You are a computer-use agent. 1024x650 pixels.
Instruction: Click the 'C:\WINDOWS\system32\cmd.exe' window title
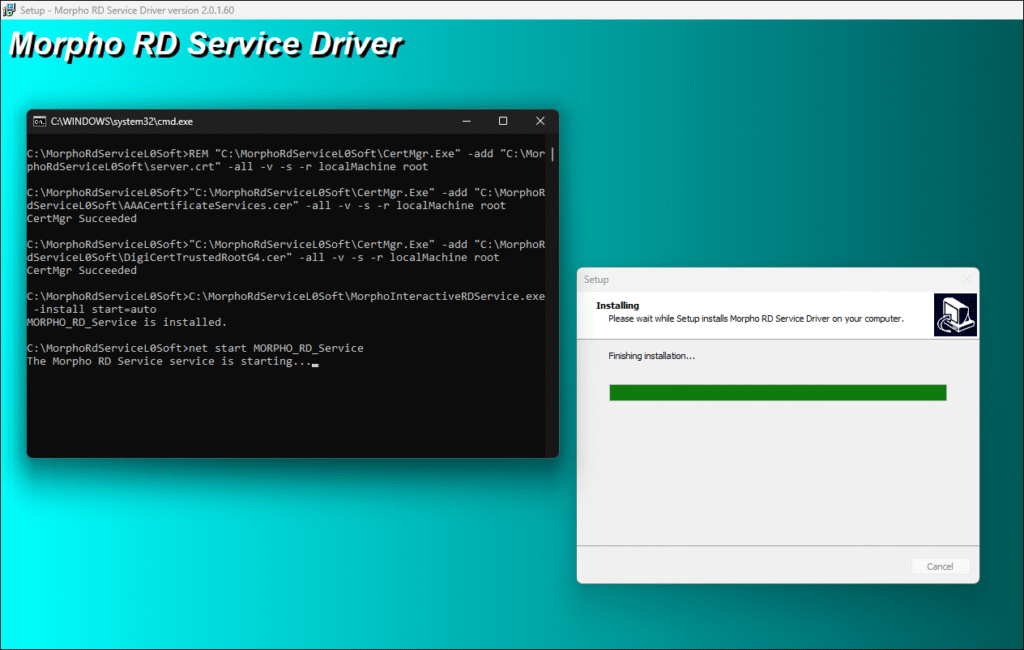pos(121,122)
